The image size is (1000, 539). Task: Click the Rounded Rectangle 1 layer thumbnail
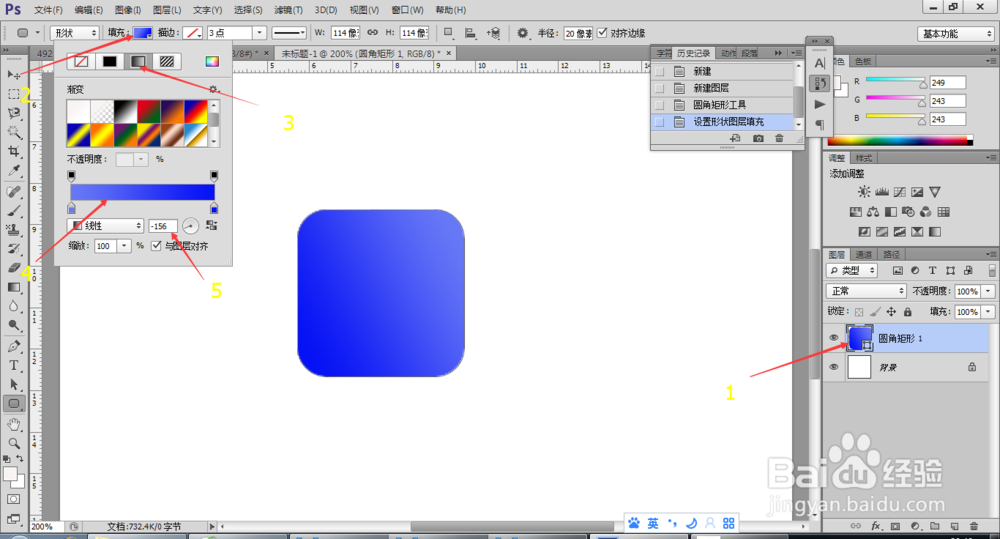click(x=860, y=338)
